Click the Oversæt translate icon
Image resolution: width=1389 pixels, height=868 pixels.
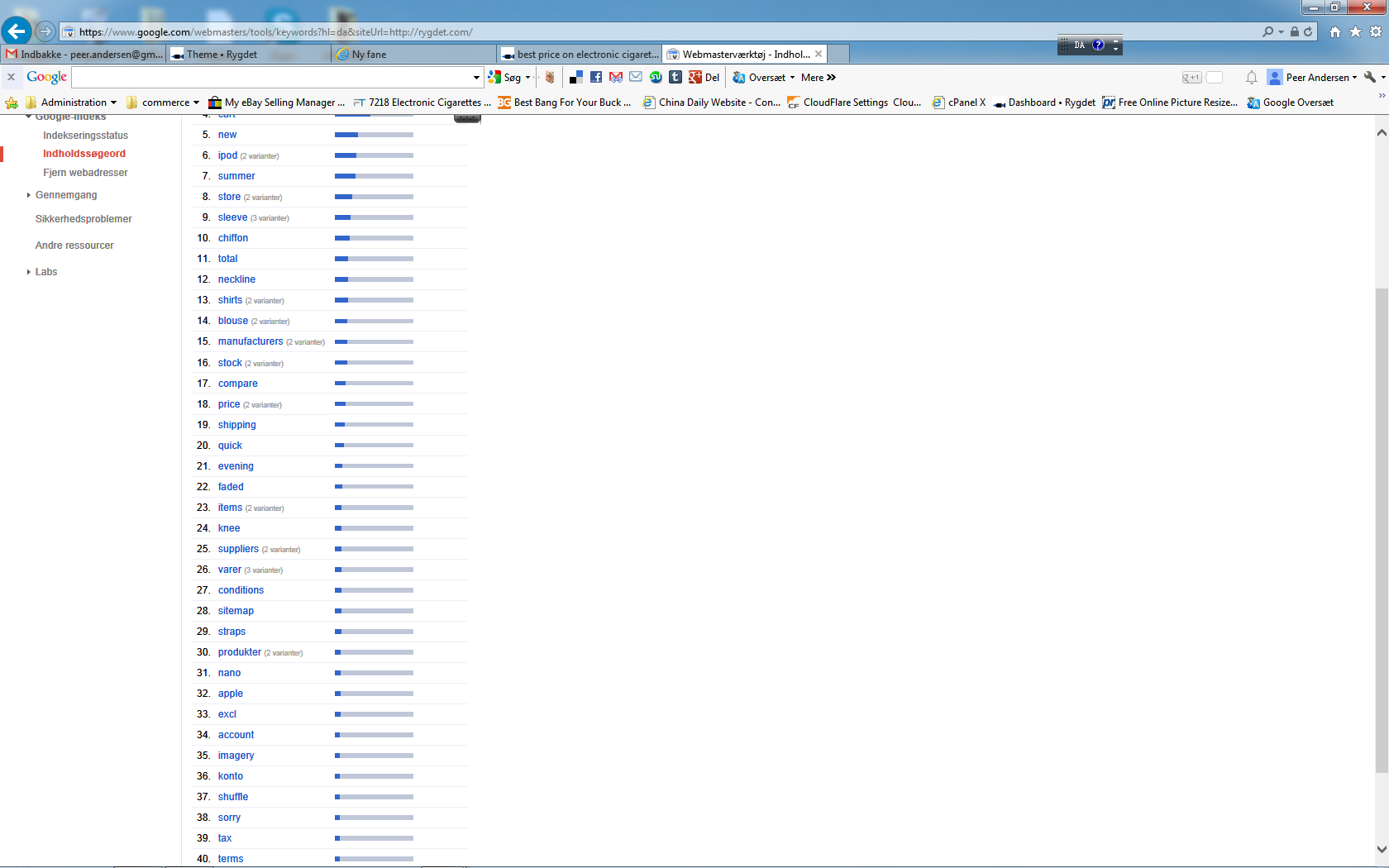739,77
